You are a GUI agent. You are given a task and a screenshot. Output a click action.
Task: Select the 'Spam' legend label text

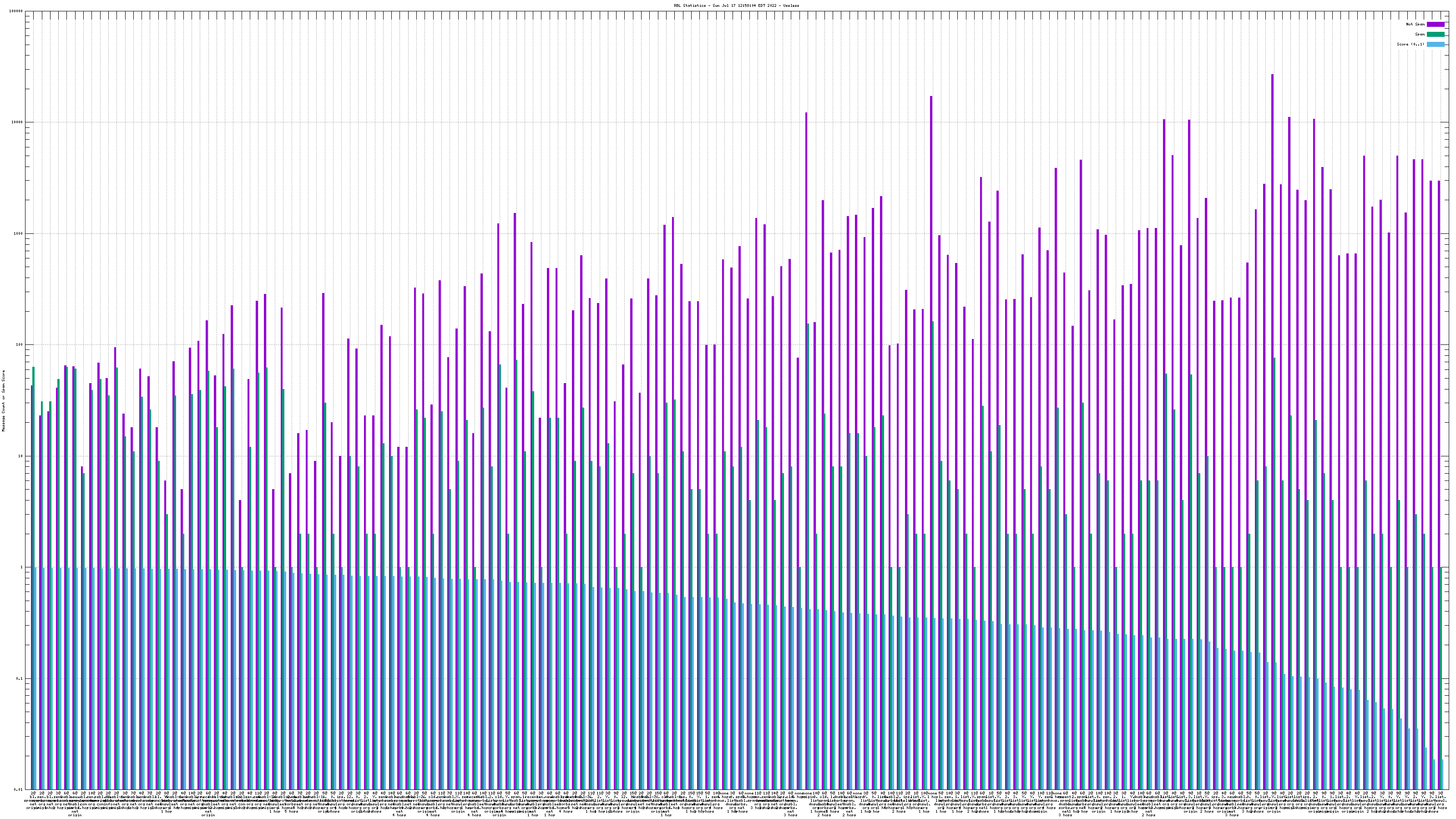1420,35
